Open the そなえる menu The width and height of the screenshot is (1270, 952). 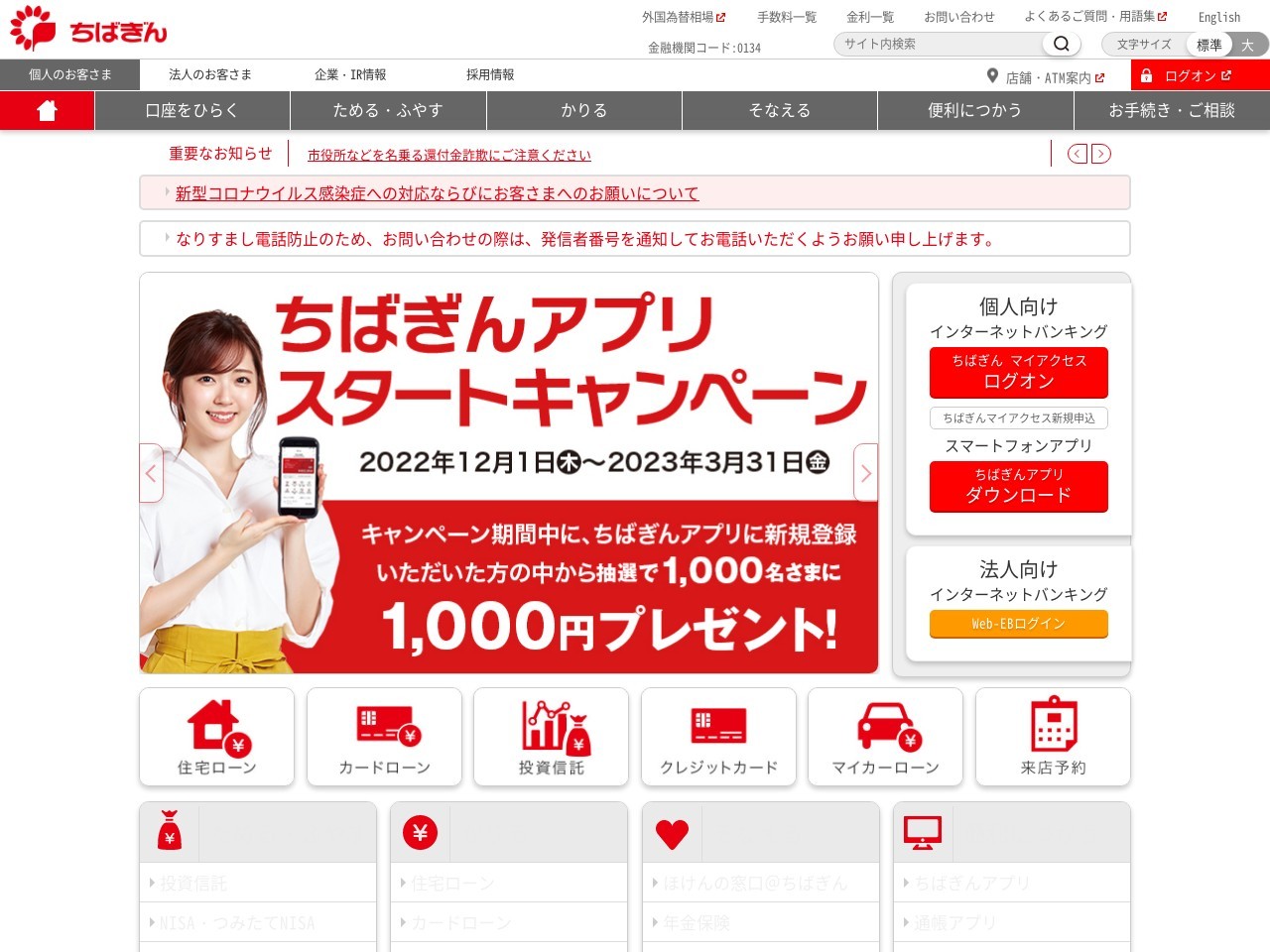pyautogui.click(x=780, y=111)
